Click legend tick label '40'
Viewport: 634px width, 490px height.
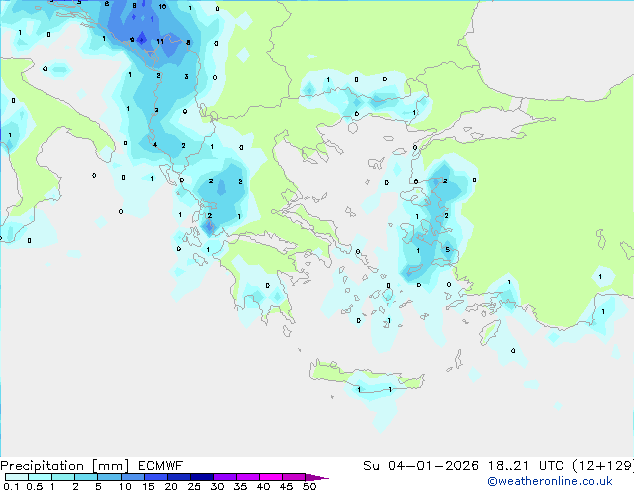pos(263,486)
